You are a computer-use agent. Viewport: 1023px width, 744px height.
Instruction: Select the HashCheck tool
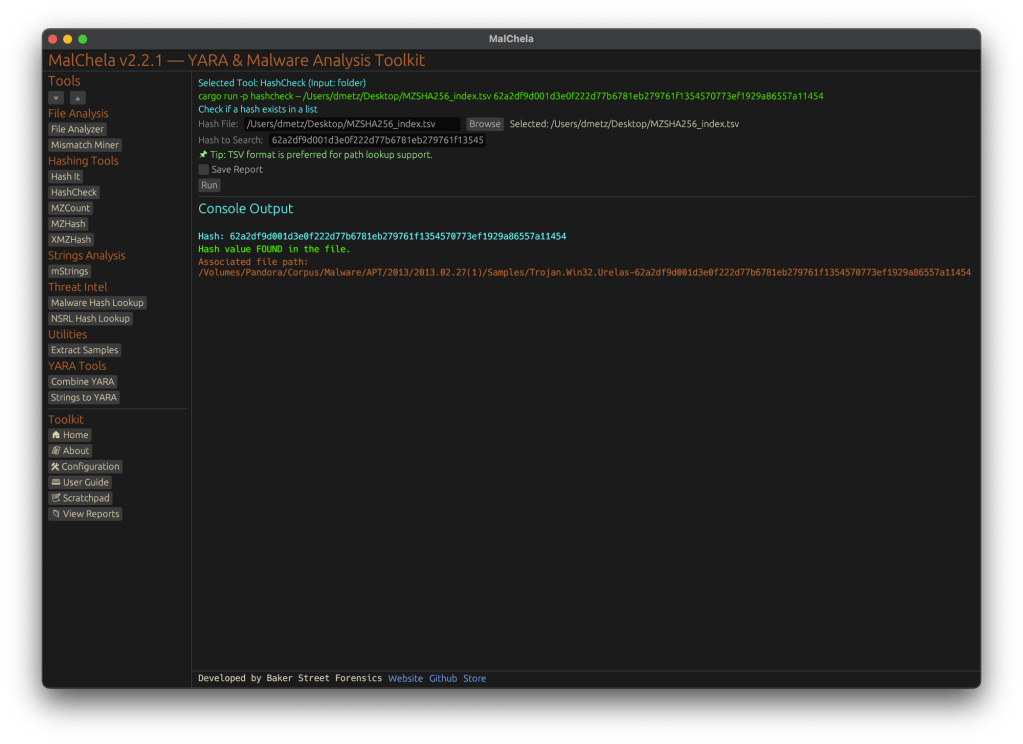(74, 192)
